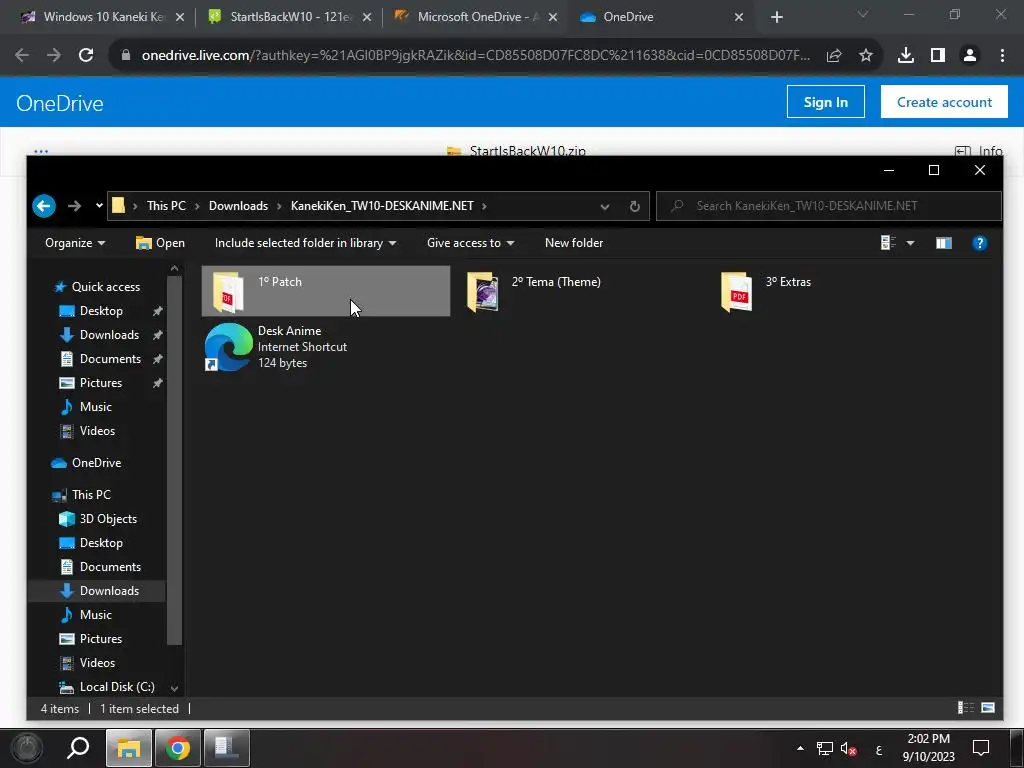Open the clock and date flyout
Screen dimensions: 1024x768
[x=928, y=748]
